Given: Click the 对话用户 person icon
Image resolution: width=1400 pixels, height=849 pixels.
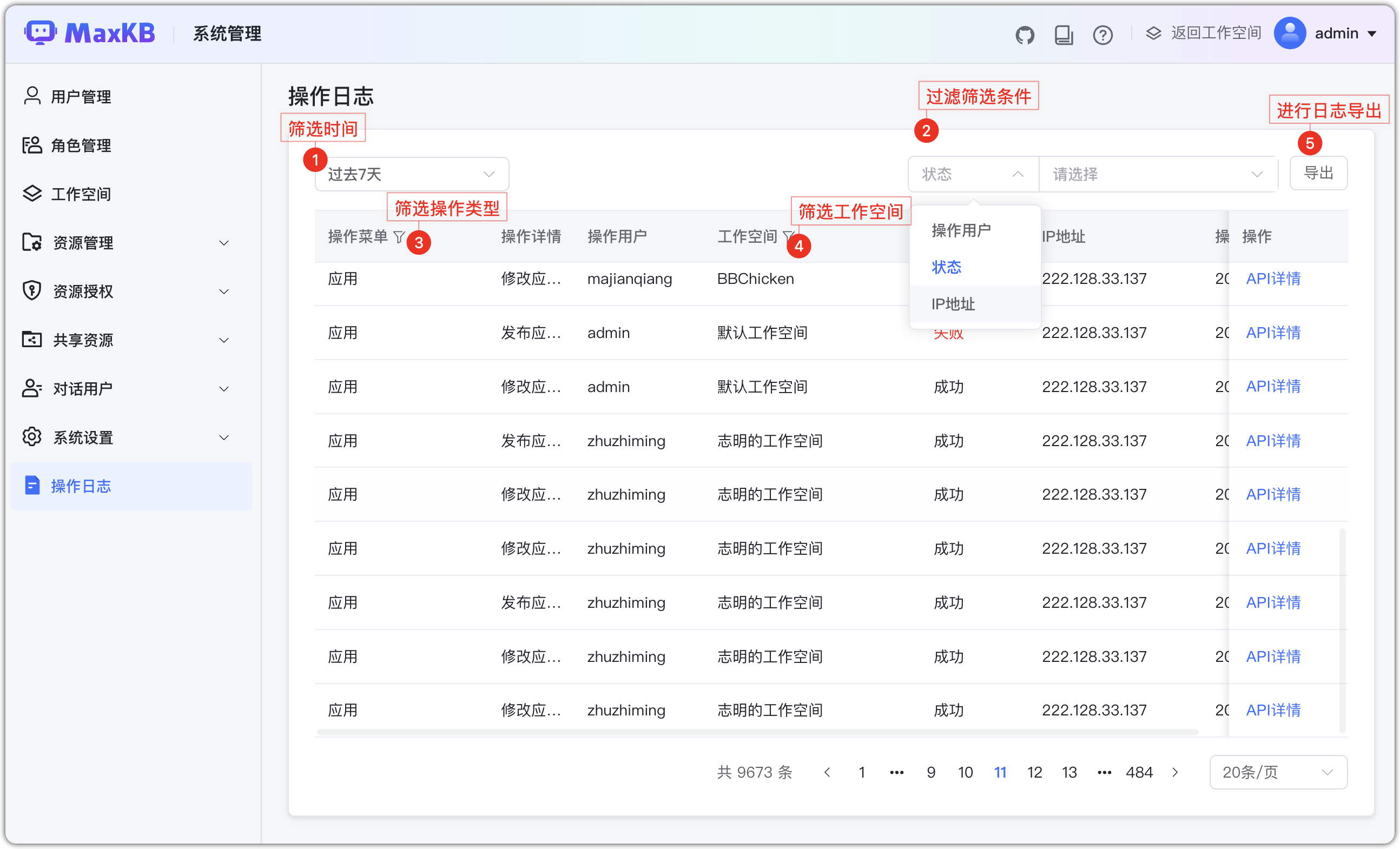Looking at the screenshot, I should pyautogui.click(x=32, y=388).
